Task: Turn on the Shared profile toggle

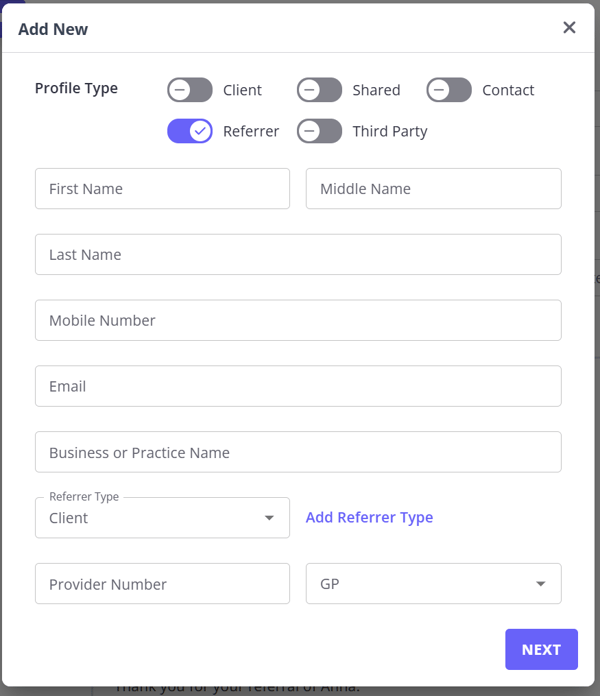Action: coord(319,90)
